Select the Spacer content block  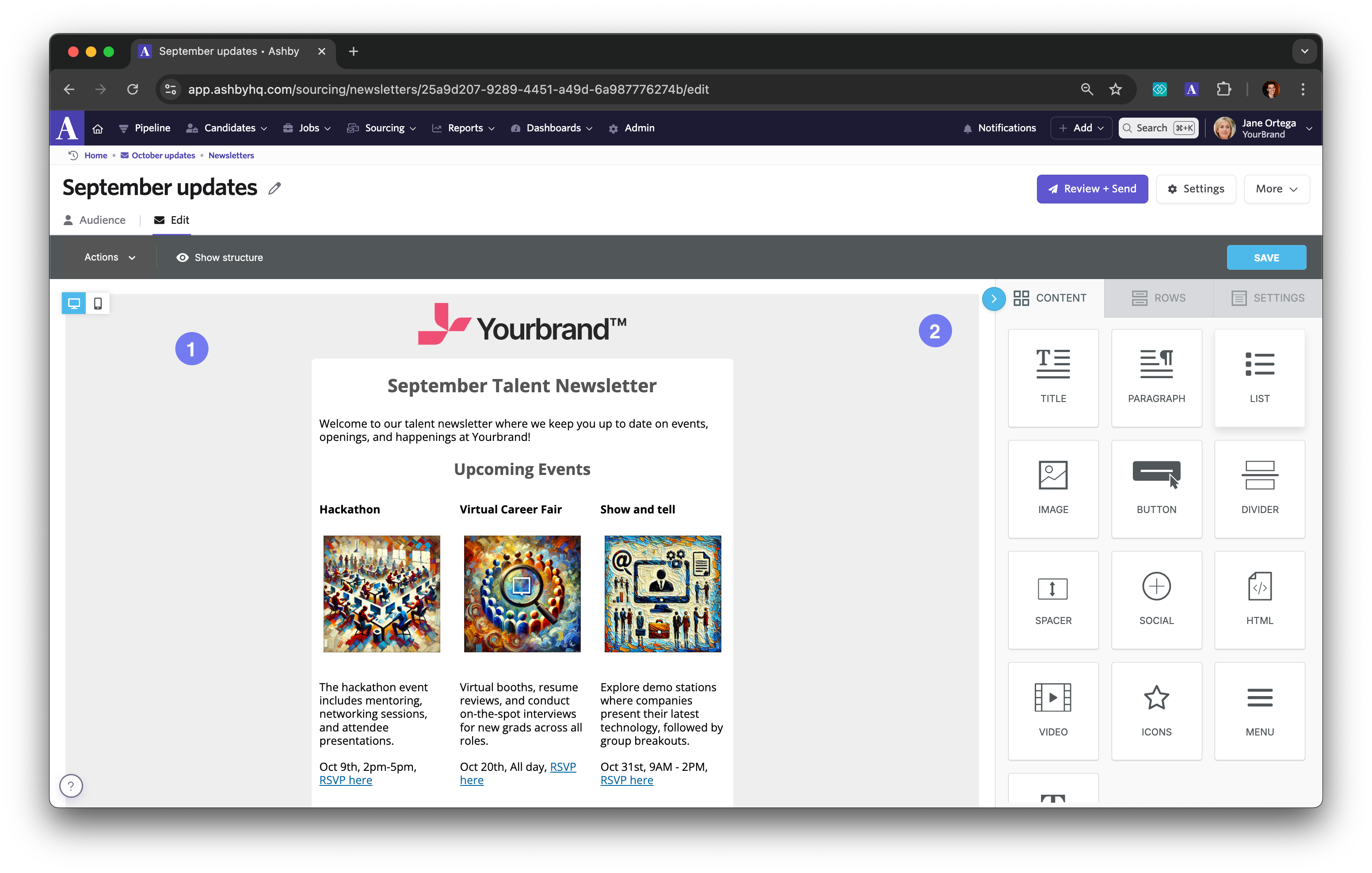click(1053, 600)
